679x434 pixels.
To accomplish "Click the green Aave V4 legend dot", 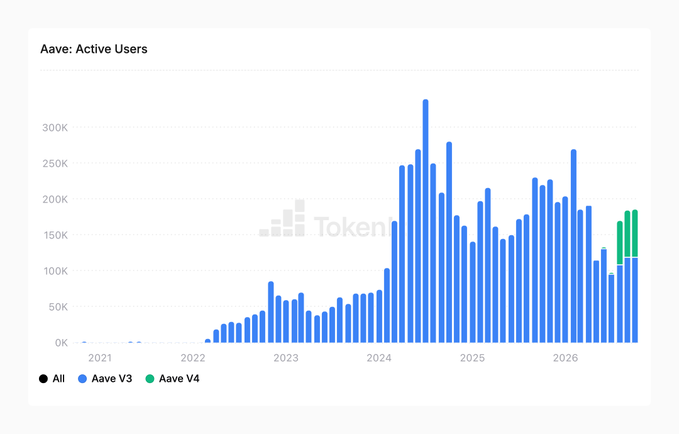I will pyautogui.click(x=150, y=379).
